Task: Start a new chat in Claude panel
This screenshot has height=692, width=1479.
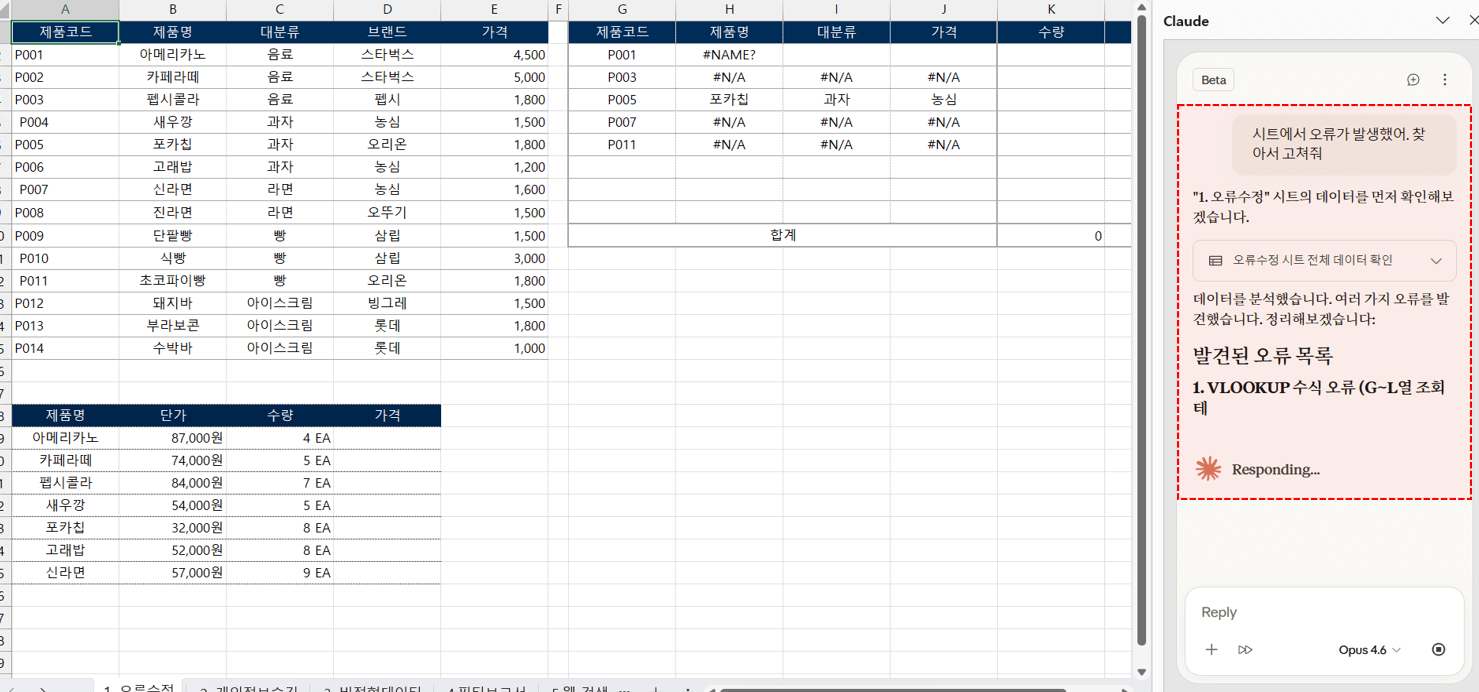Action: click(x=1413, y=80)
